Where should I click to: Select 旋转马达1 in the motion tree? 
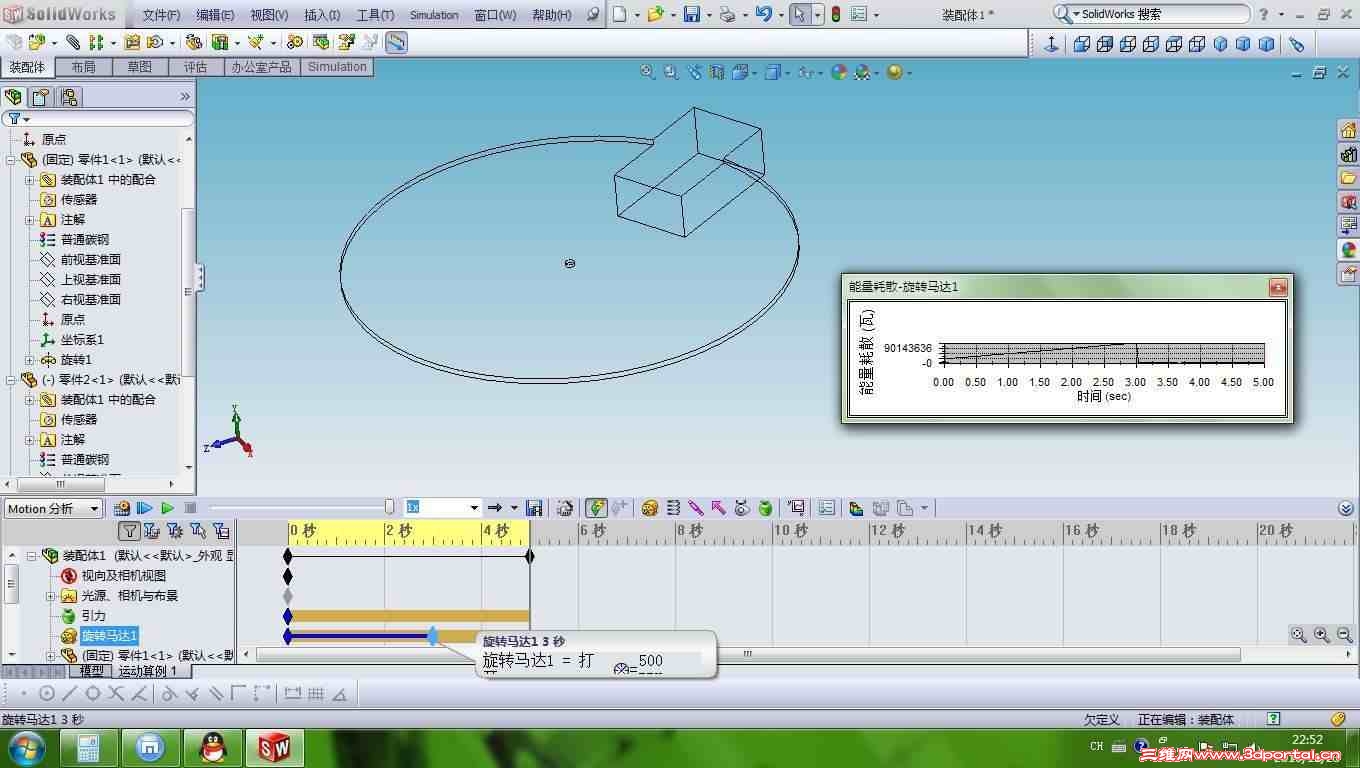pyautogui.click(x=110, y=636)
